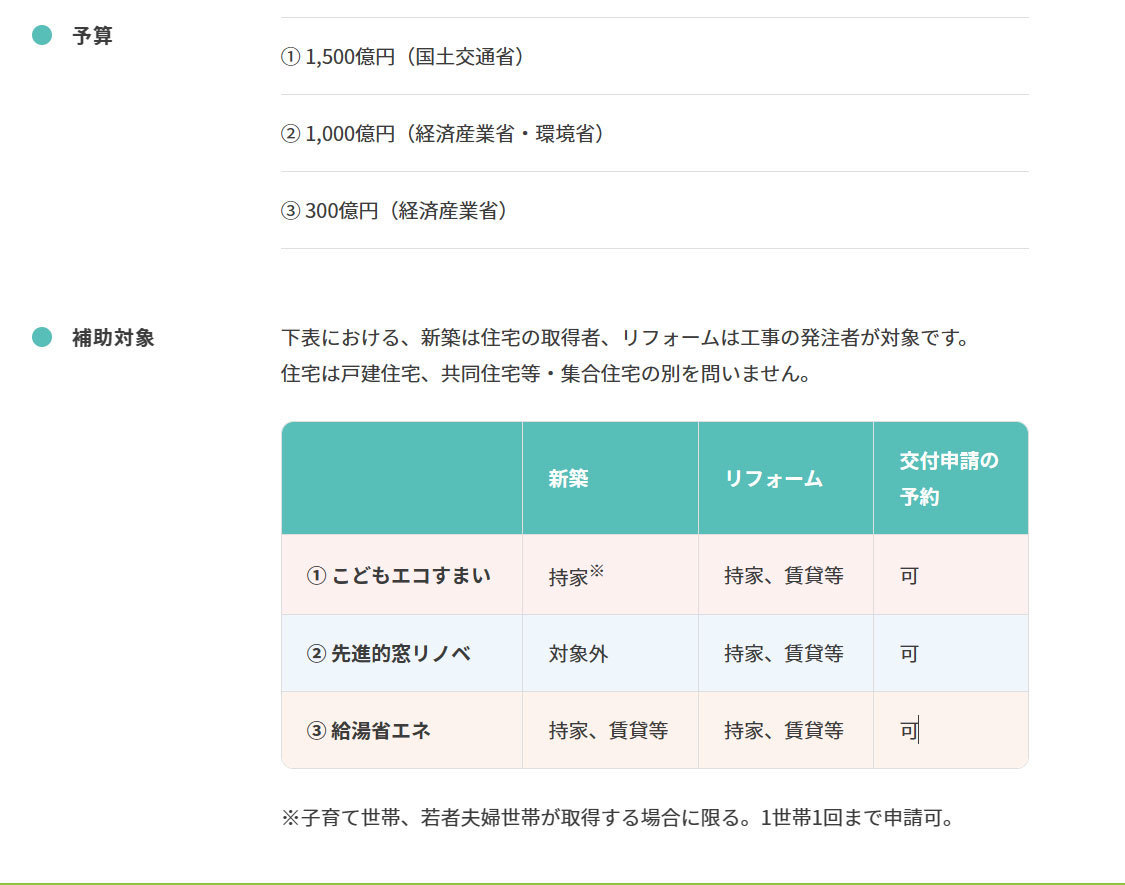This screenshot has width=1125, height=885.
Task: Select row label ③ 給湯省エネ
Action: 369,731
